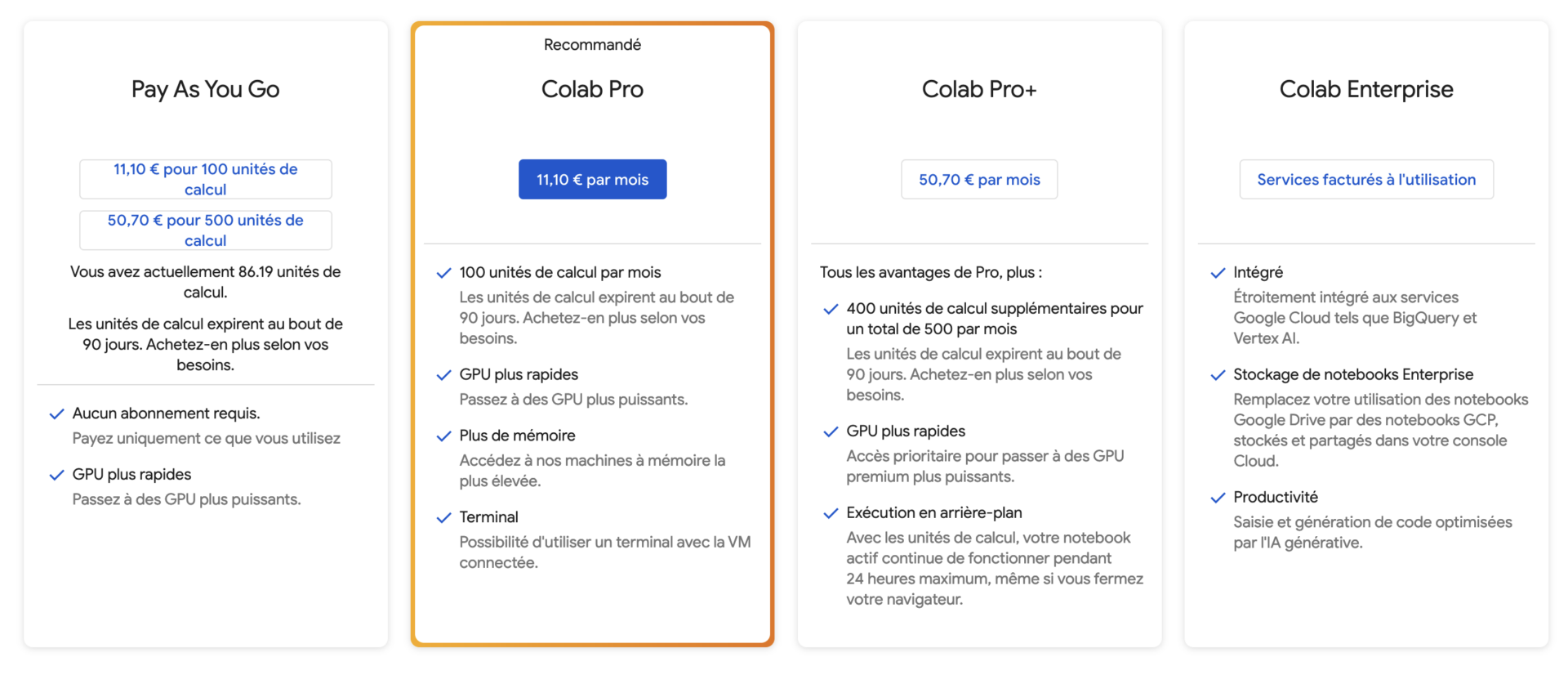The width and height of the screenshot is (1568, 675).
Task: Open 'Services facturés à l'utilisation' for Enterprise
Action: (x=1366, y=179)
